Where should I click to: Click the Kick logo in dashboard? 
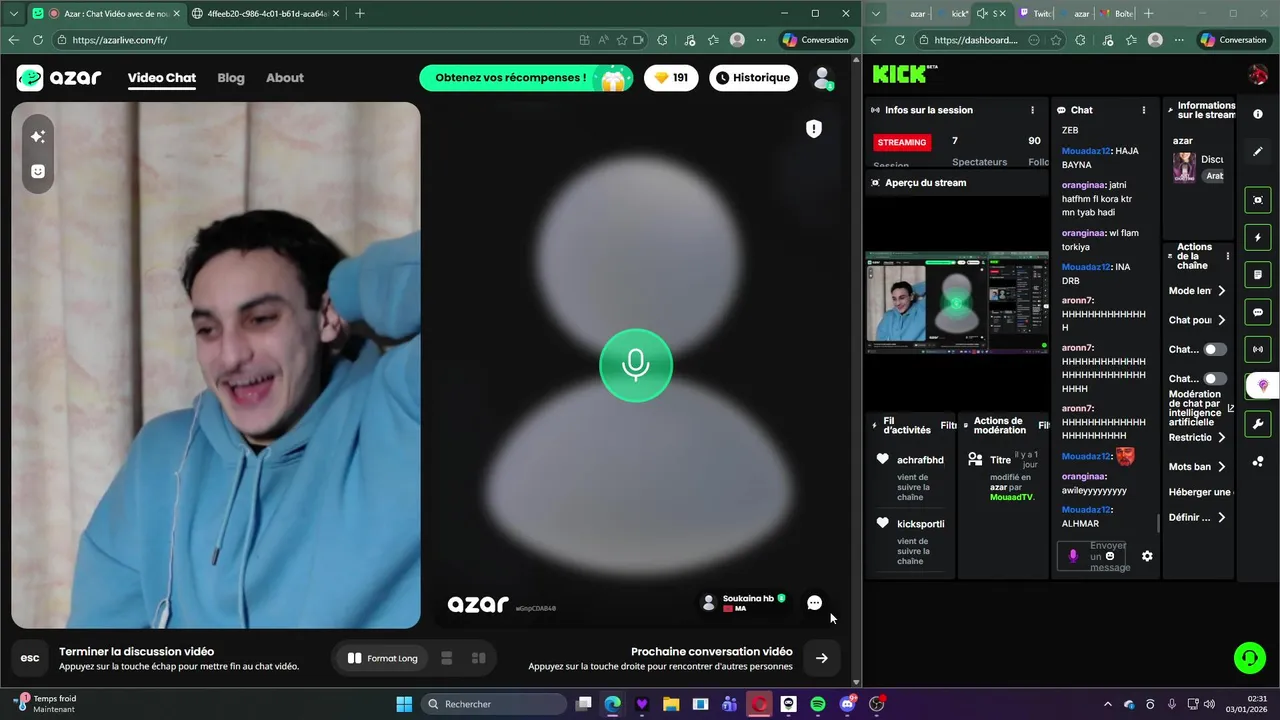click(903, 74)
